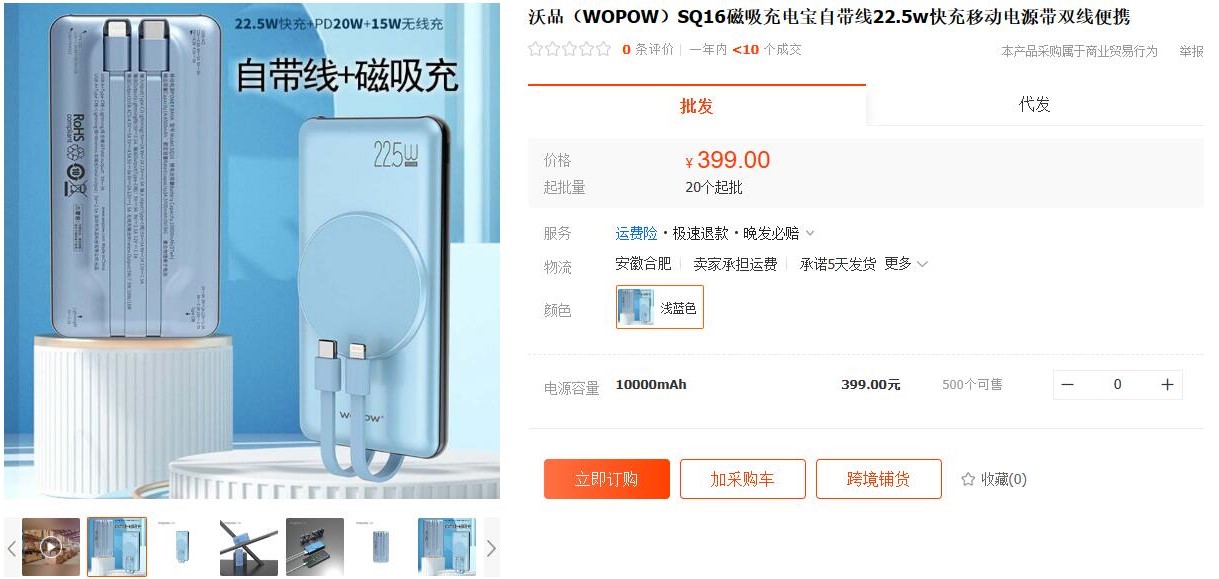Open the 运费险 service link
Viewport: 1219px width, 579px height.
636,234
